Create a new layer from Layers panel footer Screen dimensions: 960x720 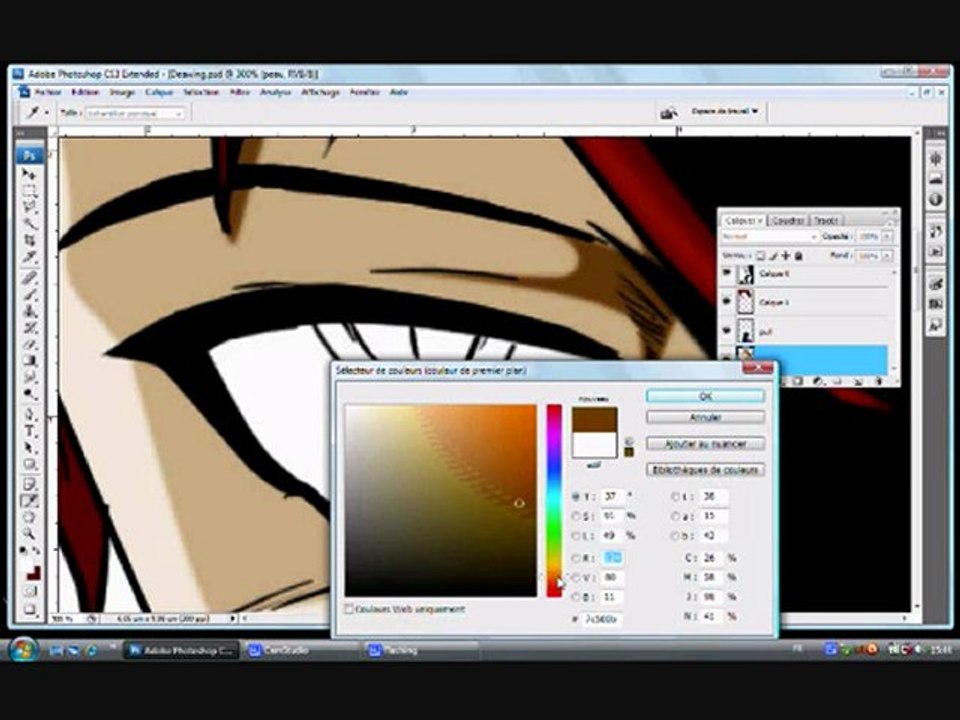coord(858,381)
